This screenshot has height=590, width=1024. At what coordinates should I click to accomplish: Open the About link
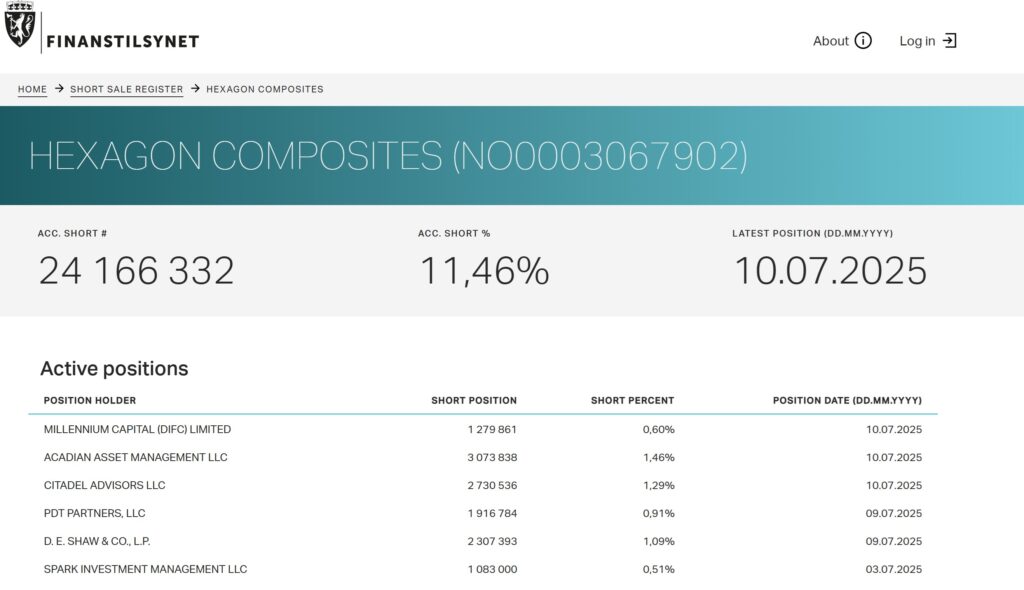point(842,41)
